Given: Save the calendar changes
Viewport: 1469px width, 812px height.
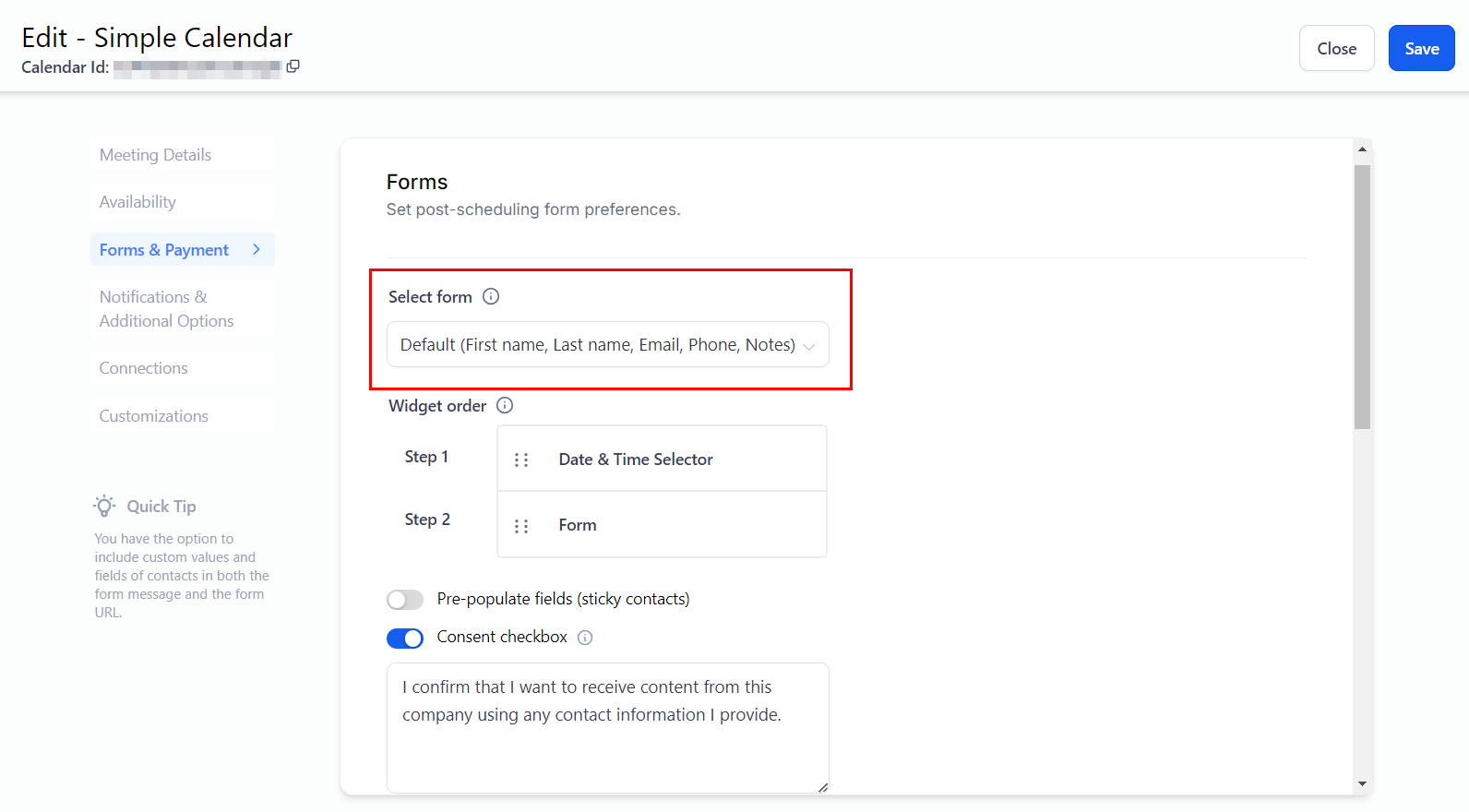Looking at the screenshot, I should pyautogui.click(x=1421, y=49).
